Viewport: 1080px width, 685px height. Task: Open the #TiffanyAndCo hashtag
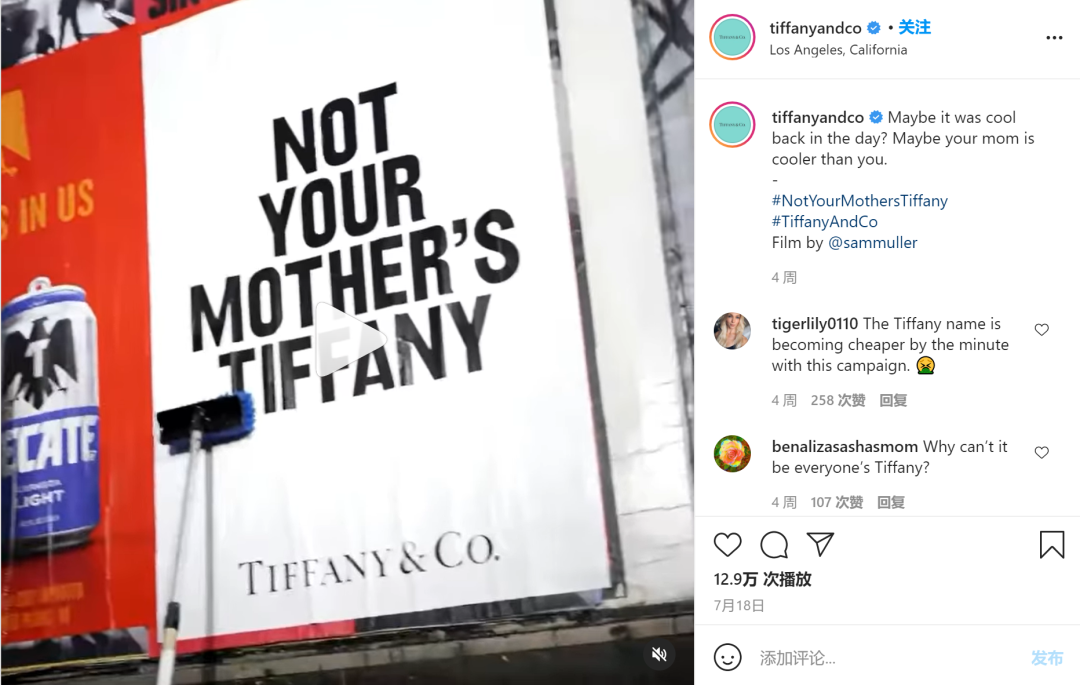824,222
